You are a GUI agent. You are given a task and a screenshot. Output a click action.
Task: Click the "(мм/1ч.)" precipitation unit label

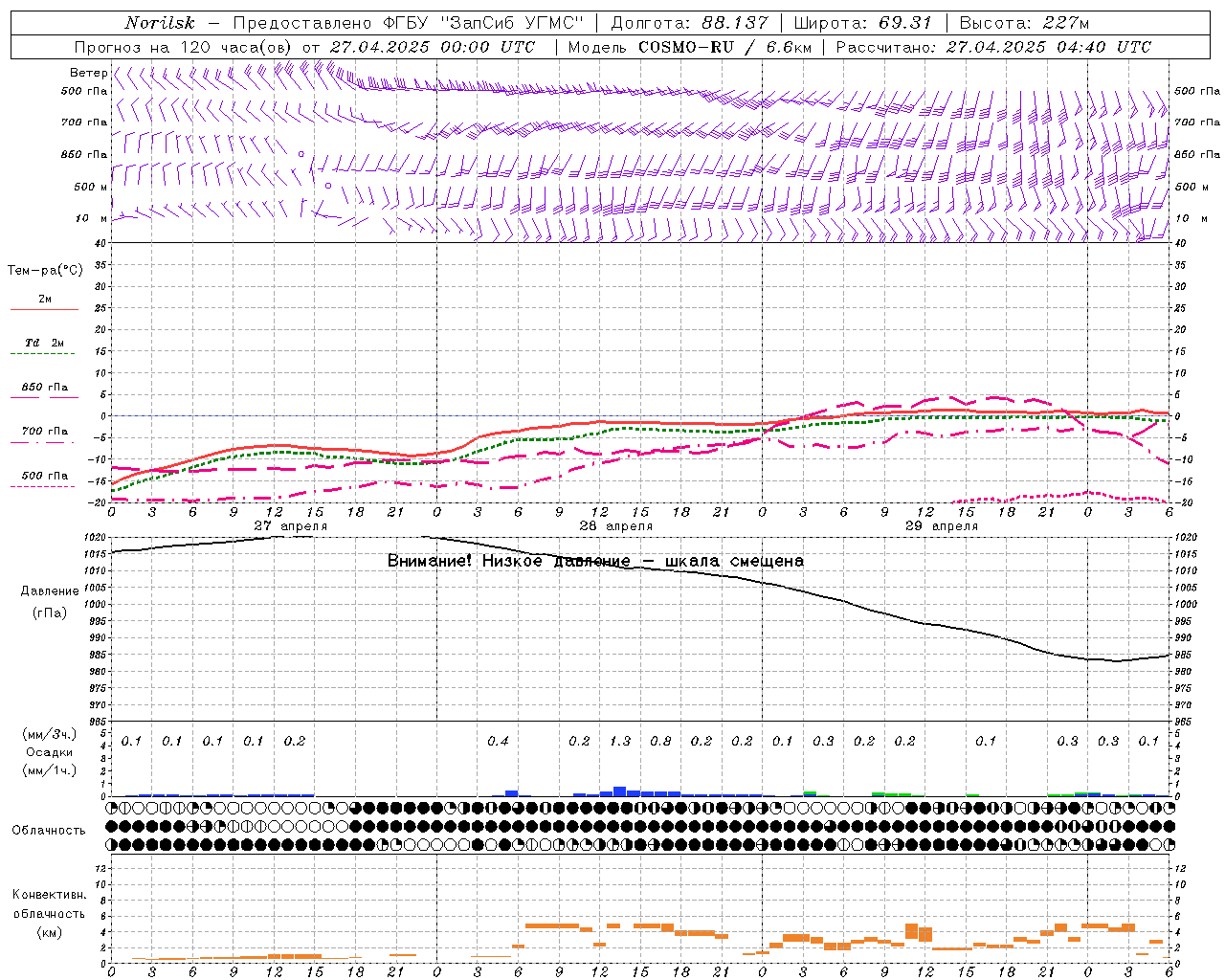pos(50,769)
